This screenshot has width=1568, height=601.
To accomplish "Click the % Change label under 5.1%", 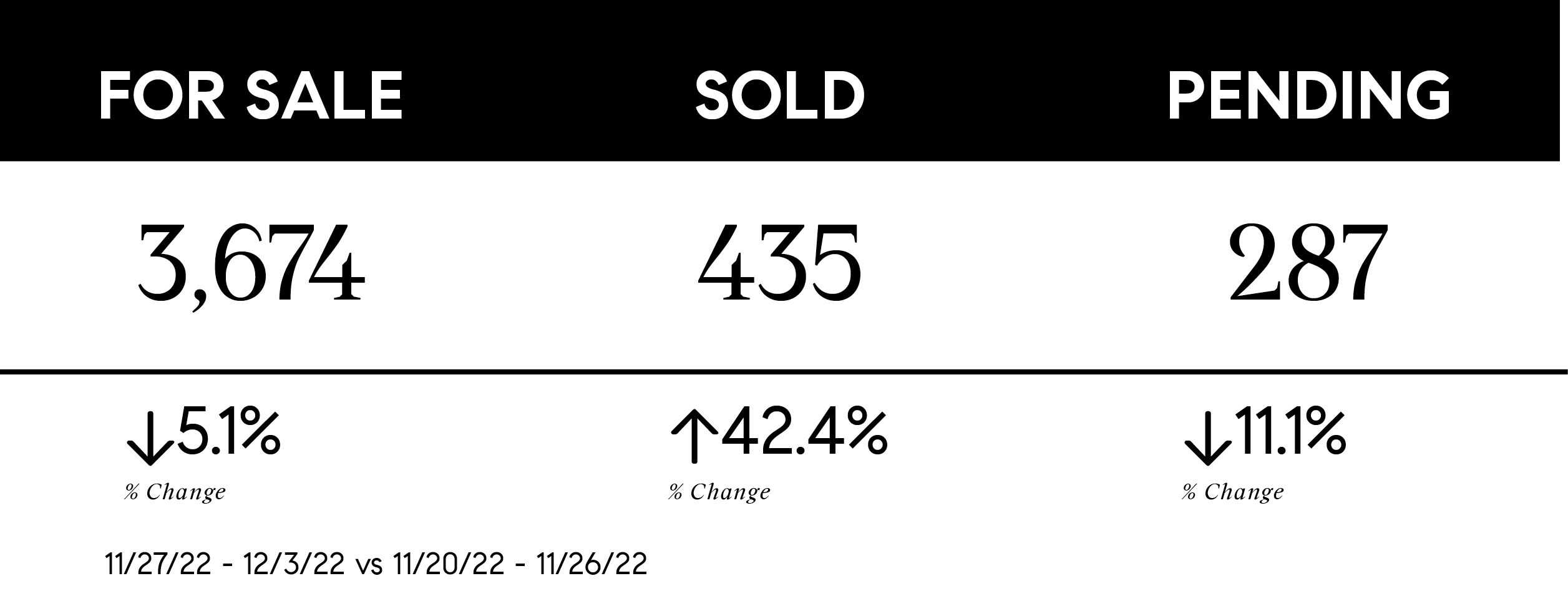I will point(175,492).
